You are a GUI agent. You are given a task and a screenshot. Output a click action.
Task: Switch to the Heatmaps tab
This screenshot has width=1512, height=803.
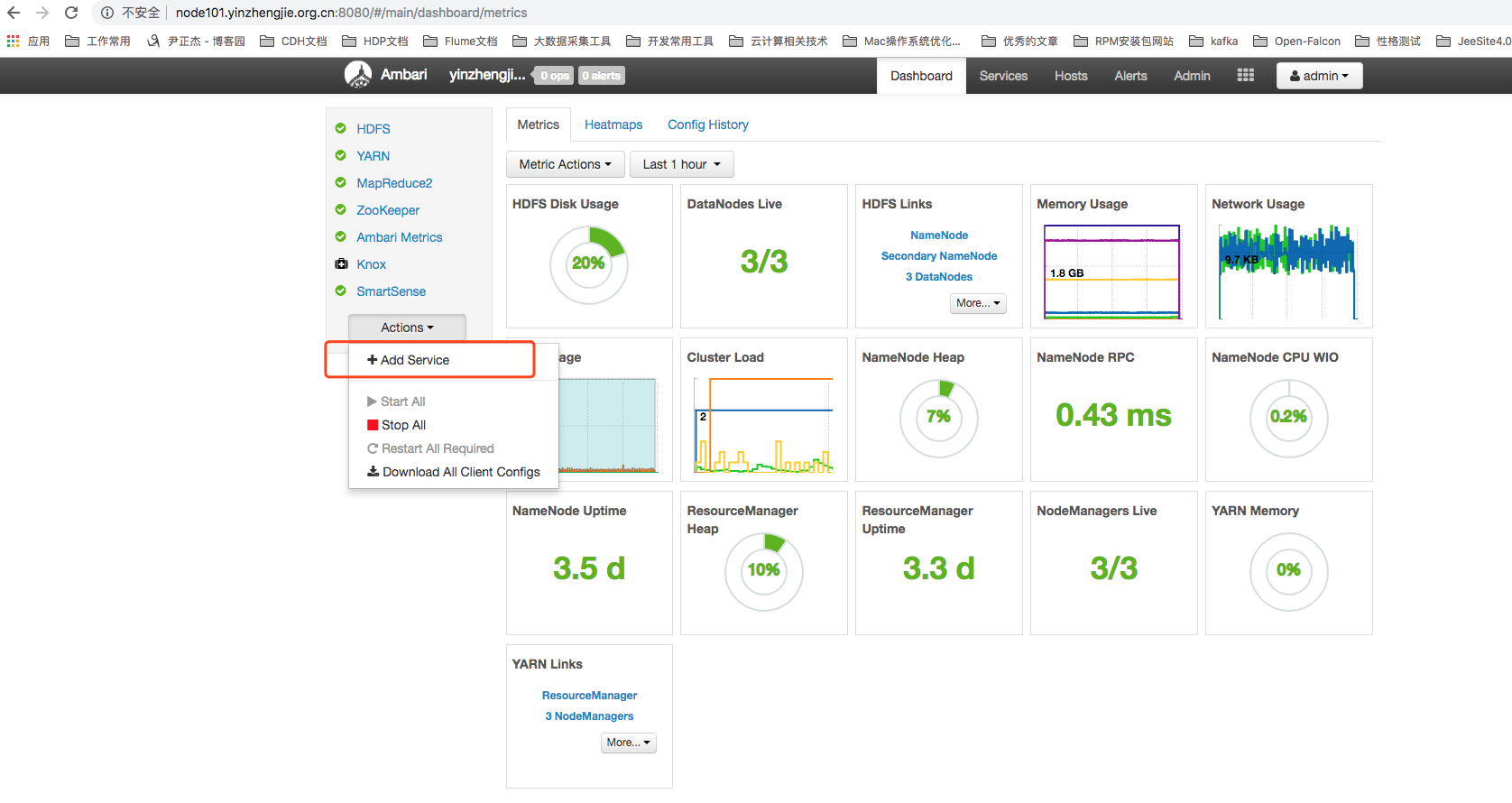[613, 125]
